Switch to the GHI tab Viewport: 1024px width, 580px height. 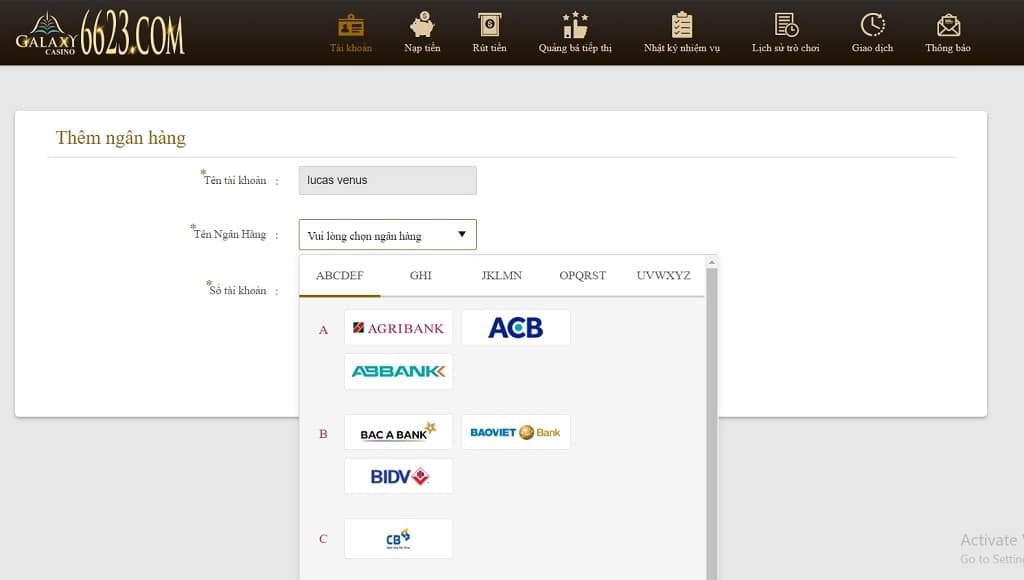pos(421,276)
